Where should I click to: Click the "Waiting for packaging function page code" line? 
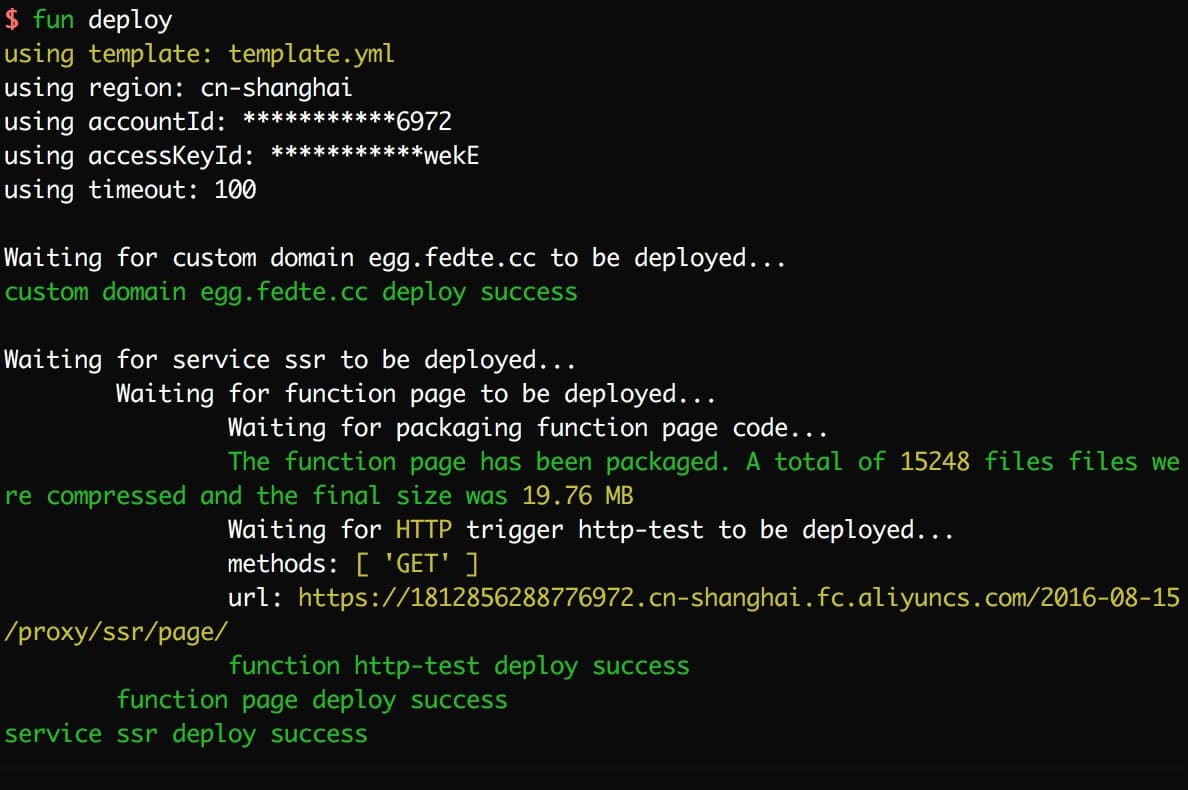(x=527, y=428)
